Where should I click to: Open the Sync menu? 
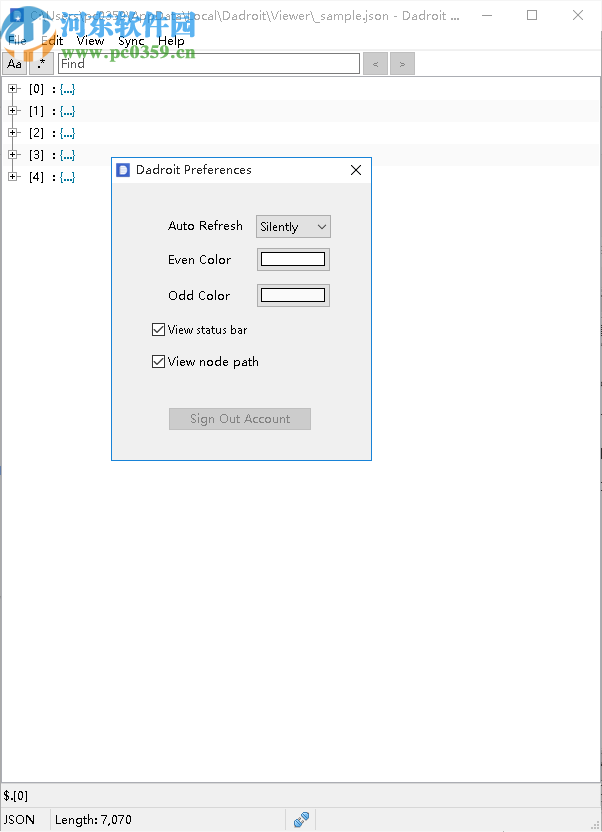coord(131,41)
